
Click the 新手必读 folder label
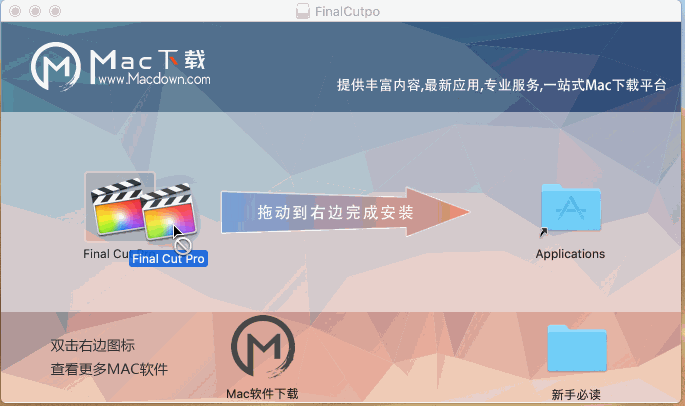576,395
